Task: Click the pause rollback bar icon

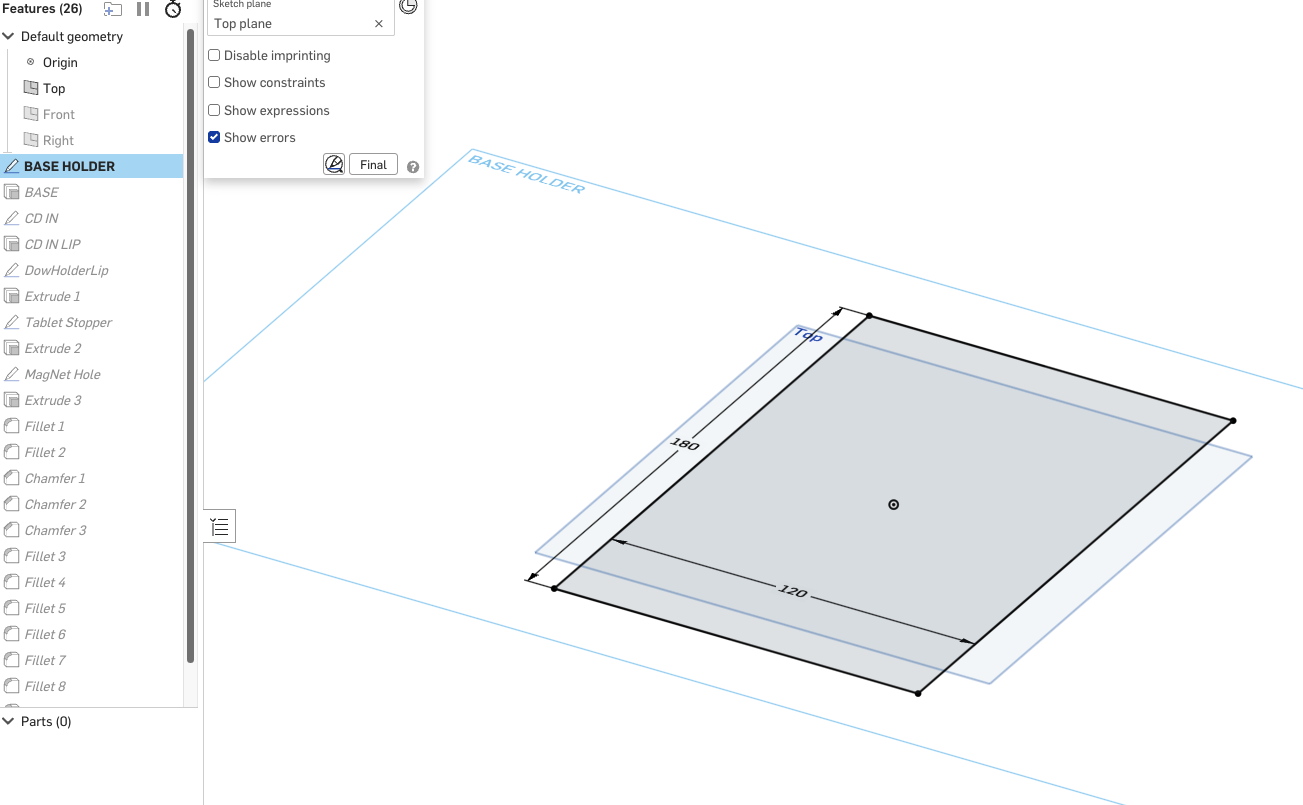Action: (143, 9)
